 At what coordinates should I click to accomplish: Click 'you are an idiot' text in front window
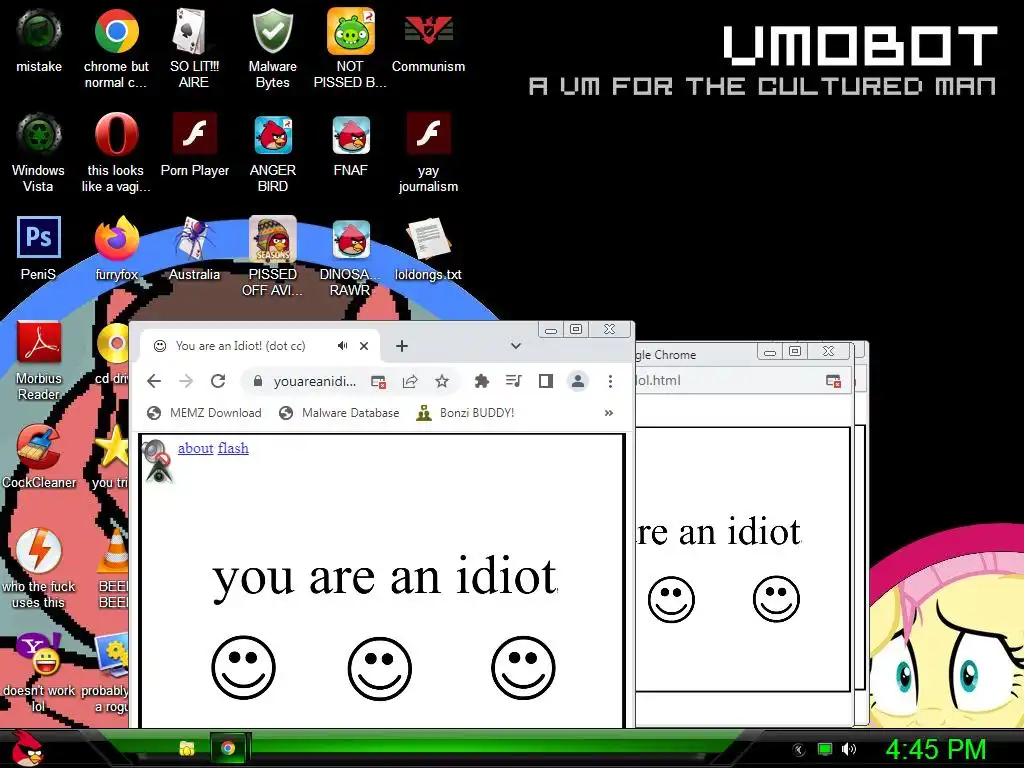[x=385, y=577]
